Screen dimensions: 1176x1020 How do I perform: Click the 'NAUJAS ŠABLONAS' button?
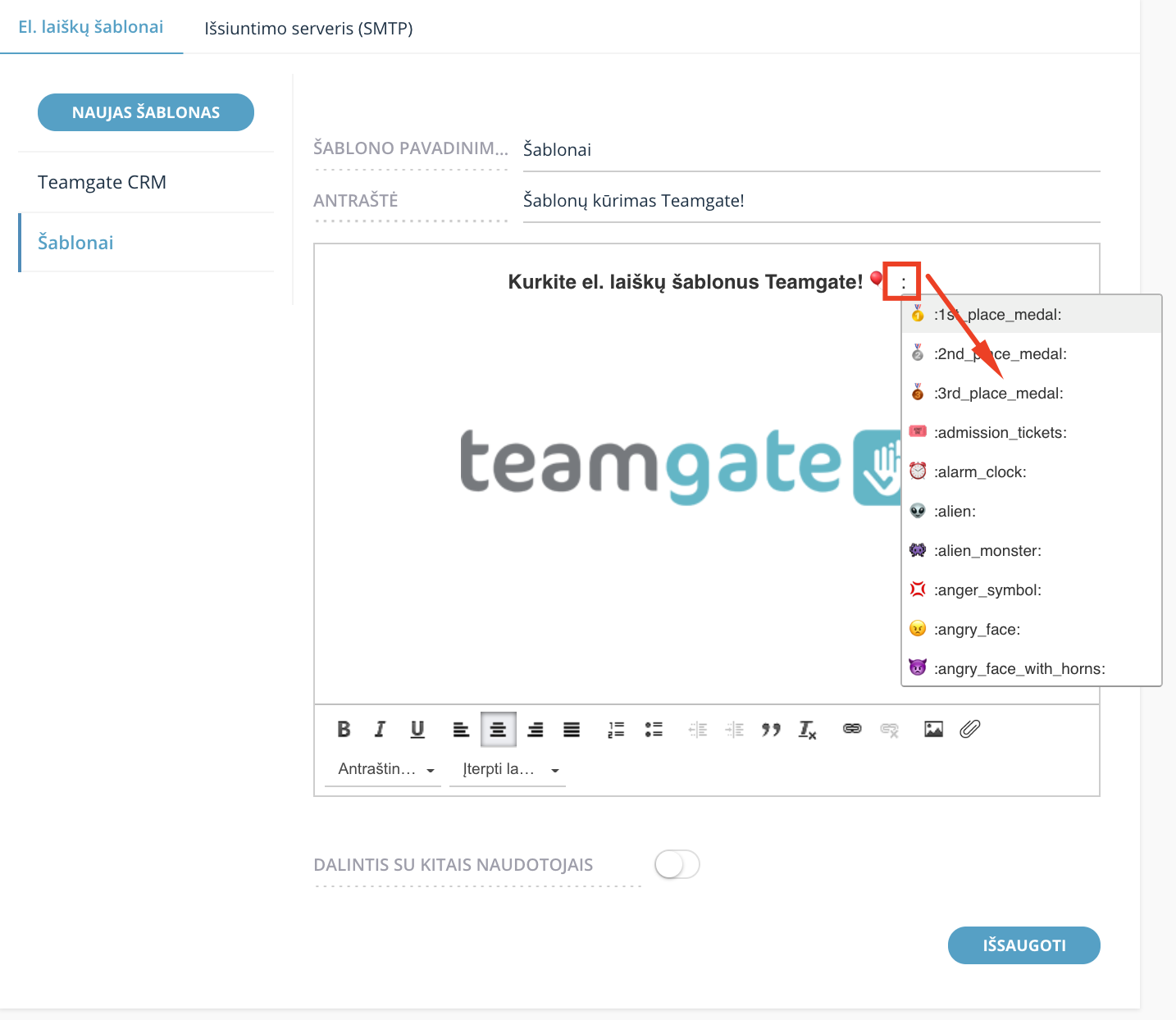click(x=146, y=112)
